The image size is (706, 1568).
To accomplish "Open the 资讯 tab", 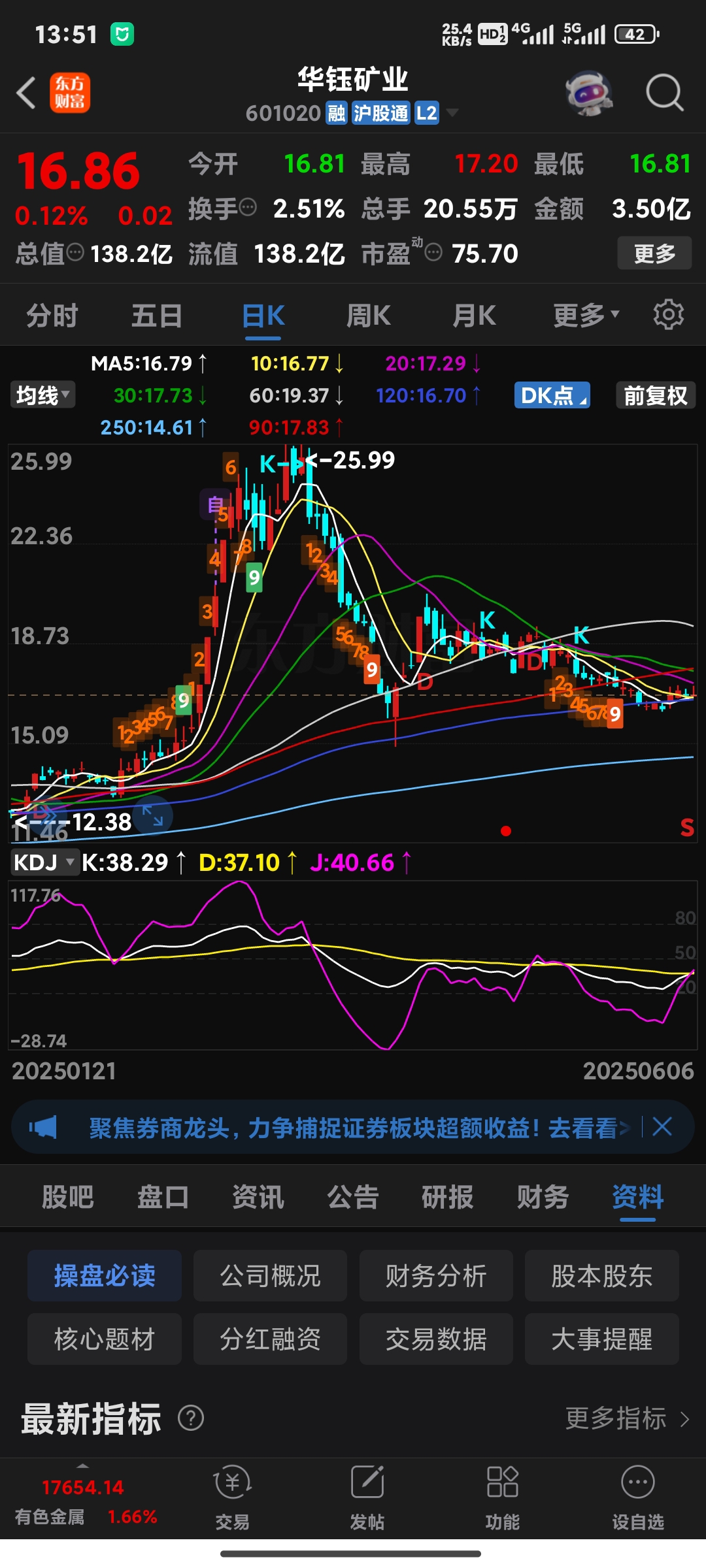I will (x=258, y=1197).
